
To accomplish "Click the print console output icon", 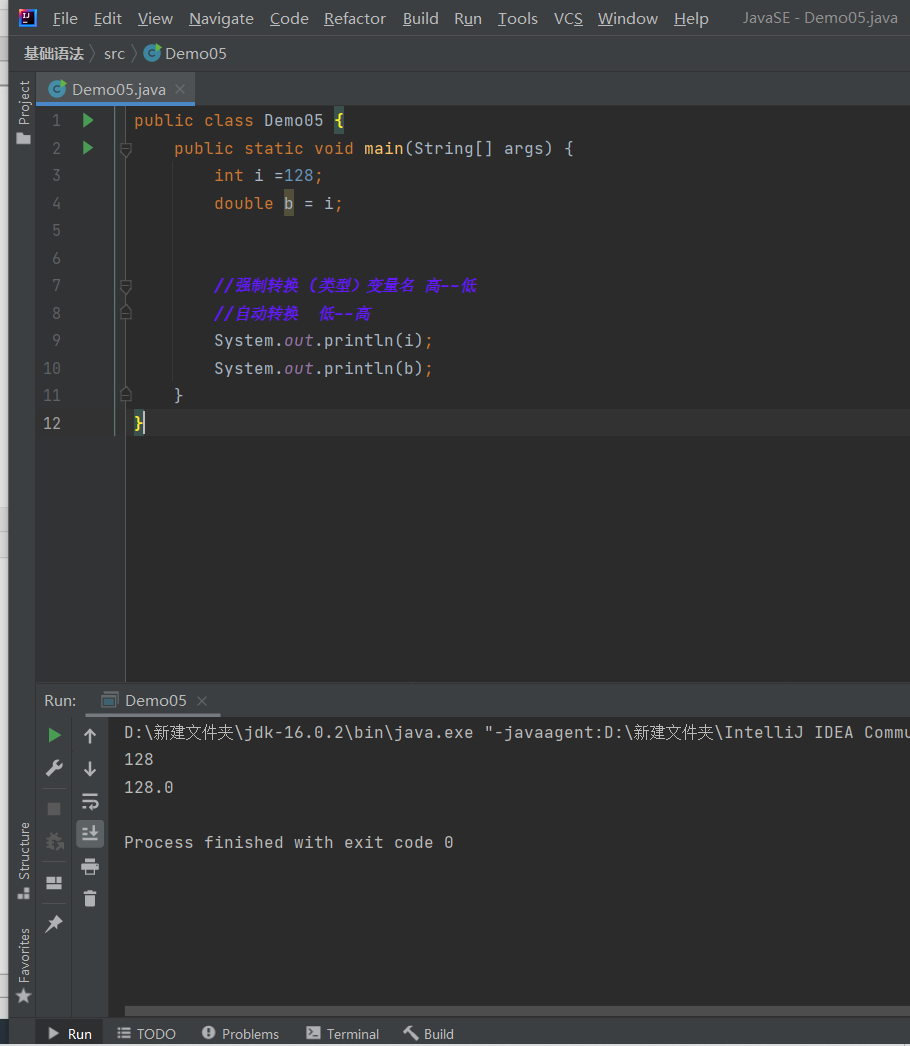I will 90,867.
